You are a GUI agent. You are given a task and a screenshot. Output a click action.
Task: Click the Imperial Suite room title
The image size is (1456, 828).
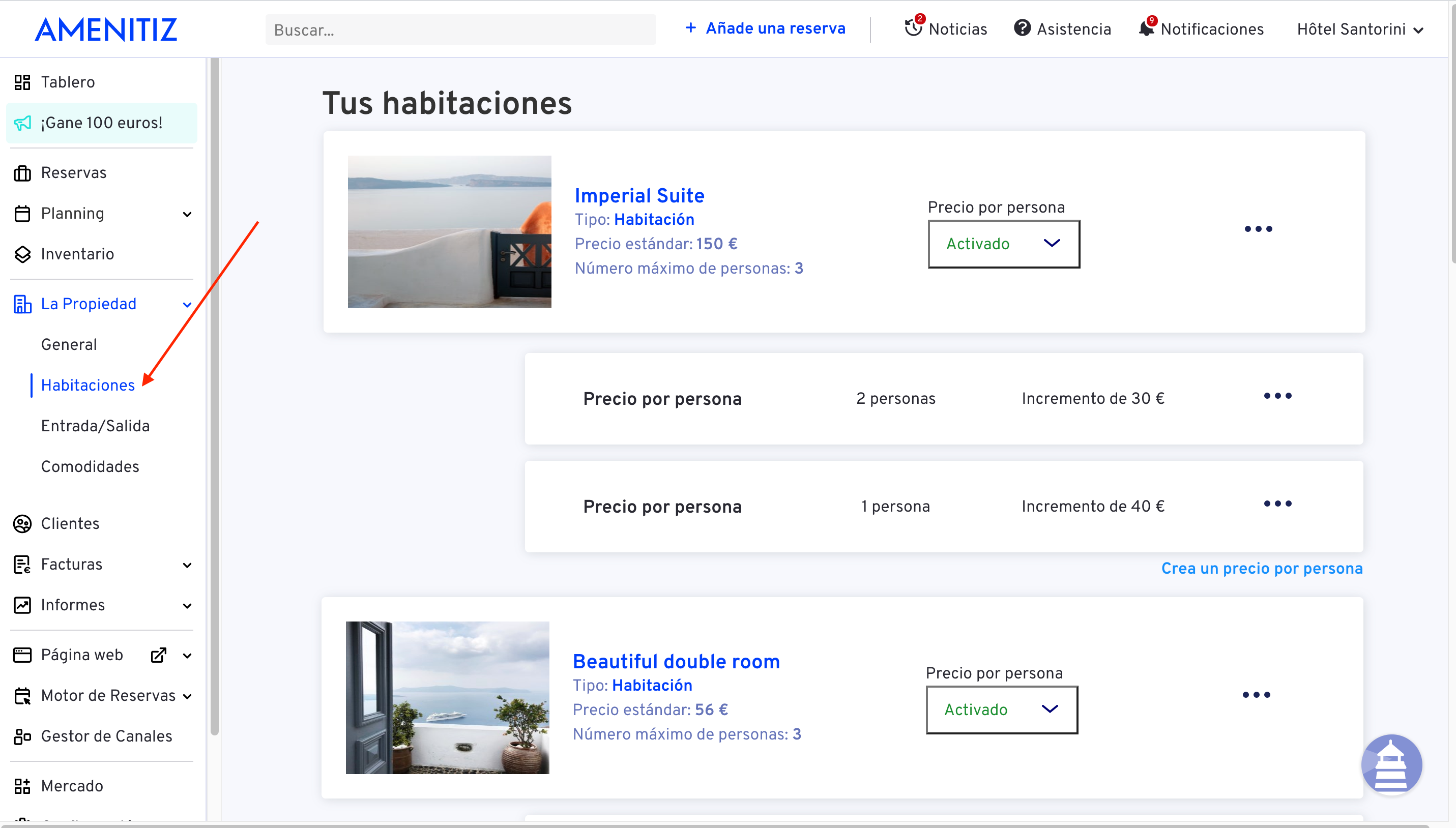pos(639,196)
